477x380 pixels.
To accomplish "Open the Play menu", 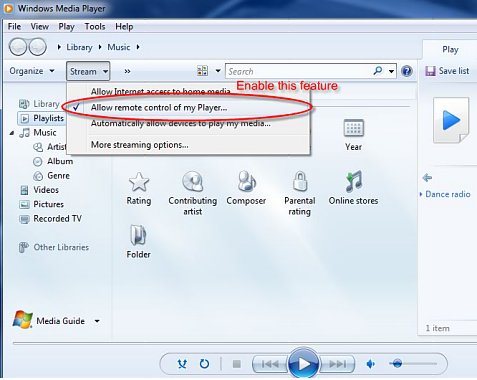I will point(66,26).
